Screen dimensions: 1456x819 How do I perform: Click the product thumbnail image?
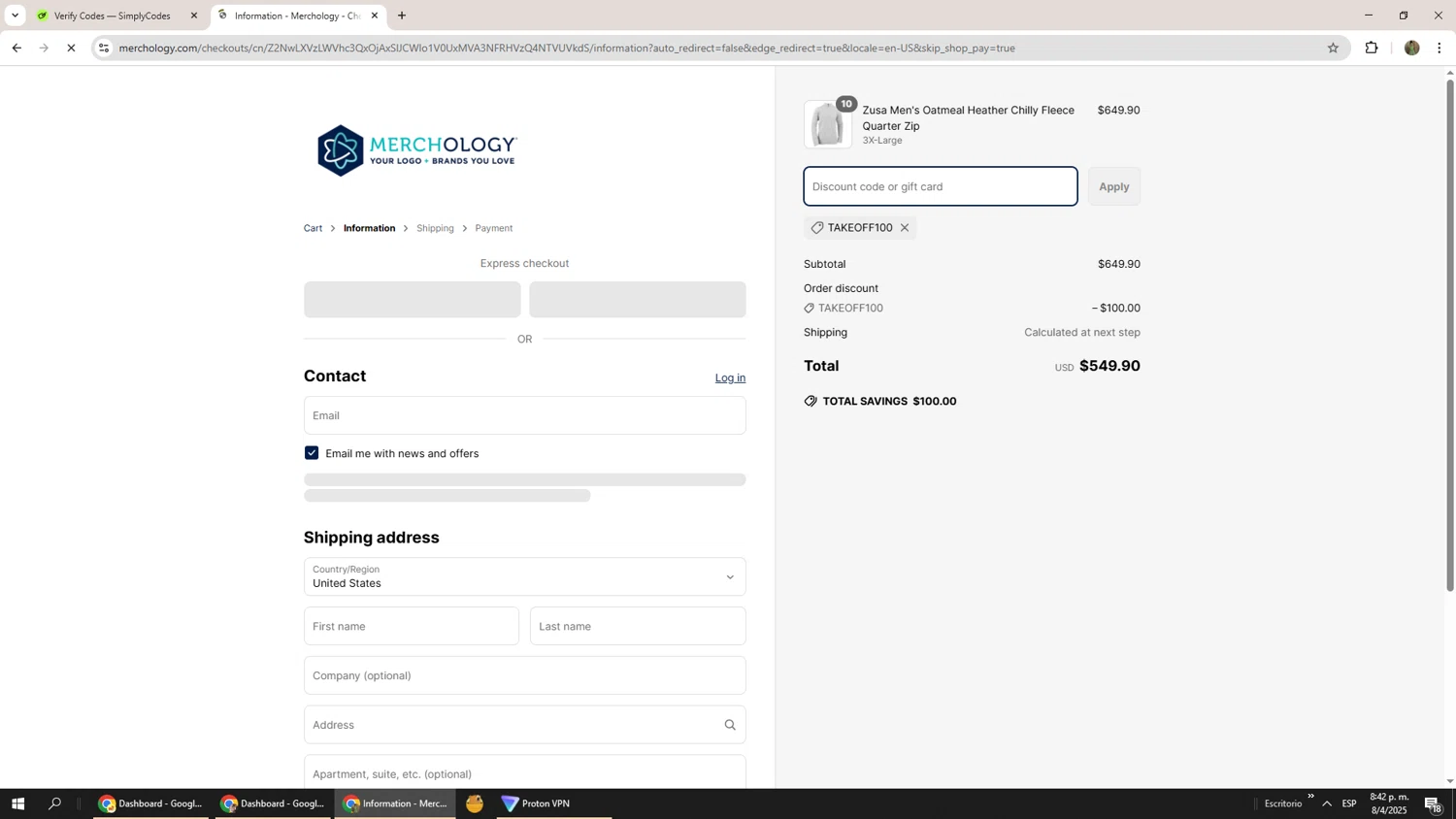pyautogui.click(x=828, y=124)
